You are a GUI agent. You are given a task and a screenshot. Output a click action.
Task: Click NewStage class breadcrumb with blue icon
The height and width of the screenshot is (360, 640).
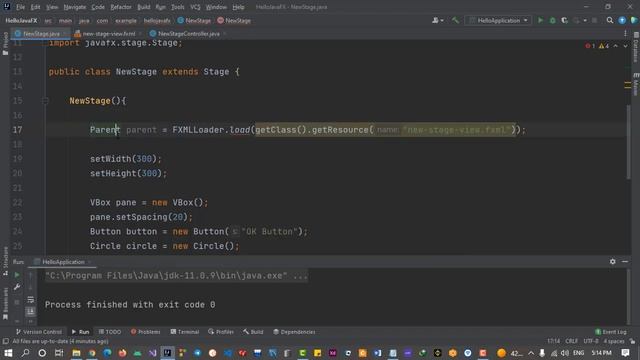[194, 20]
